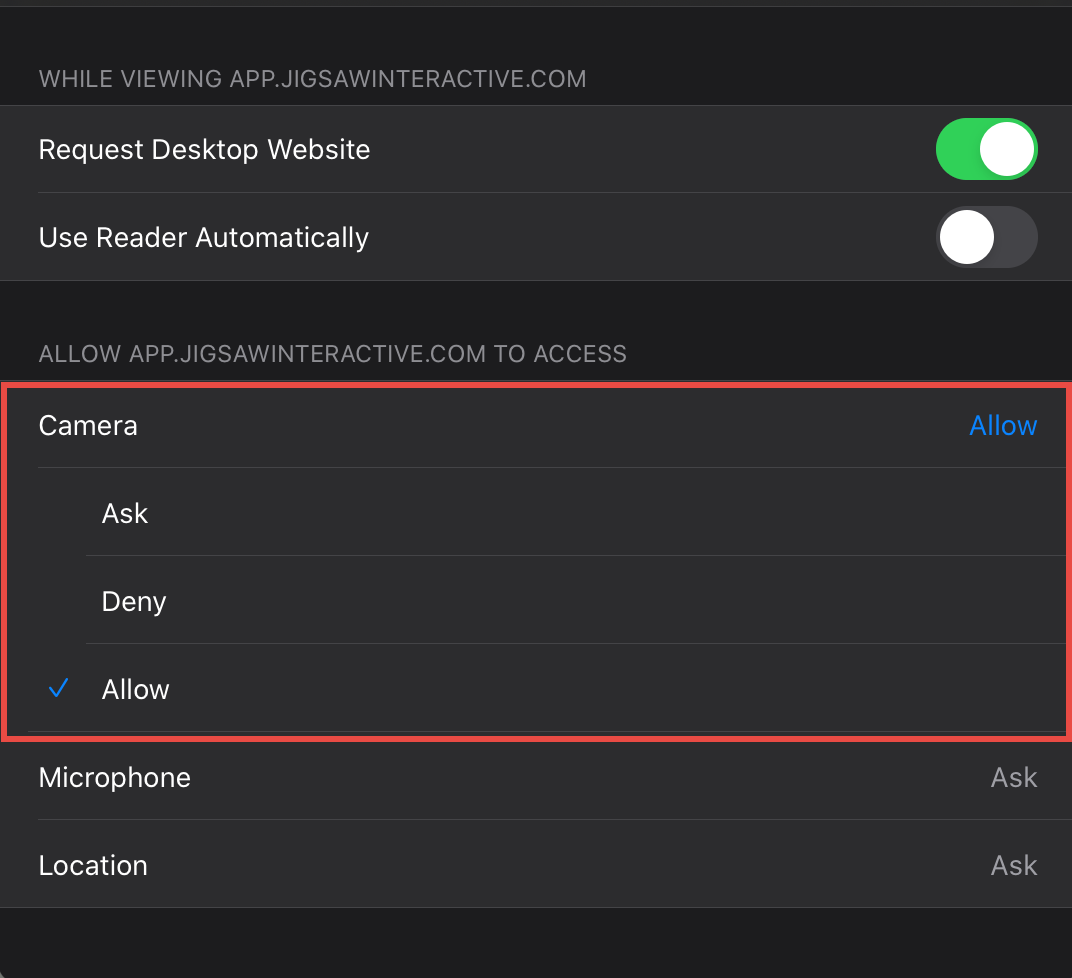
Task: Collapse the Camera permission row
Action: click(88, 426)
